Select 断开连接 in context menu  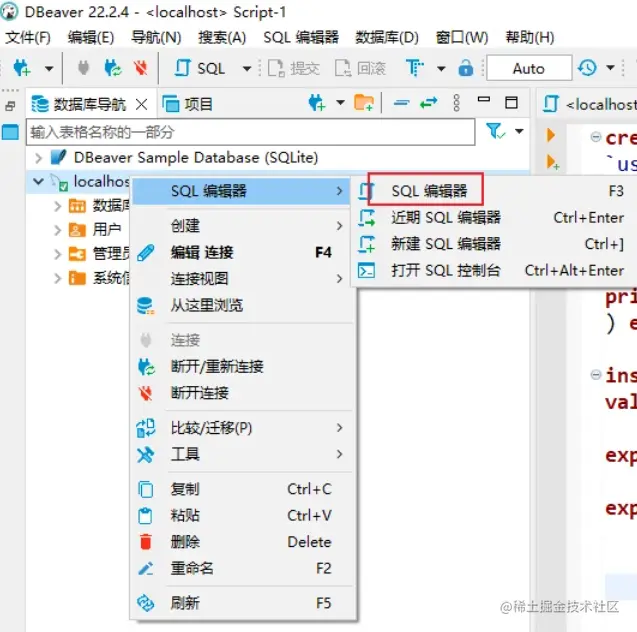click(x=243, y=393)
